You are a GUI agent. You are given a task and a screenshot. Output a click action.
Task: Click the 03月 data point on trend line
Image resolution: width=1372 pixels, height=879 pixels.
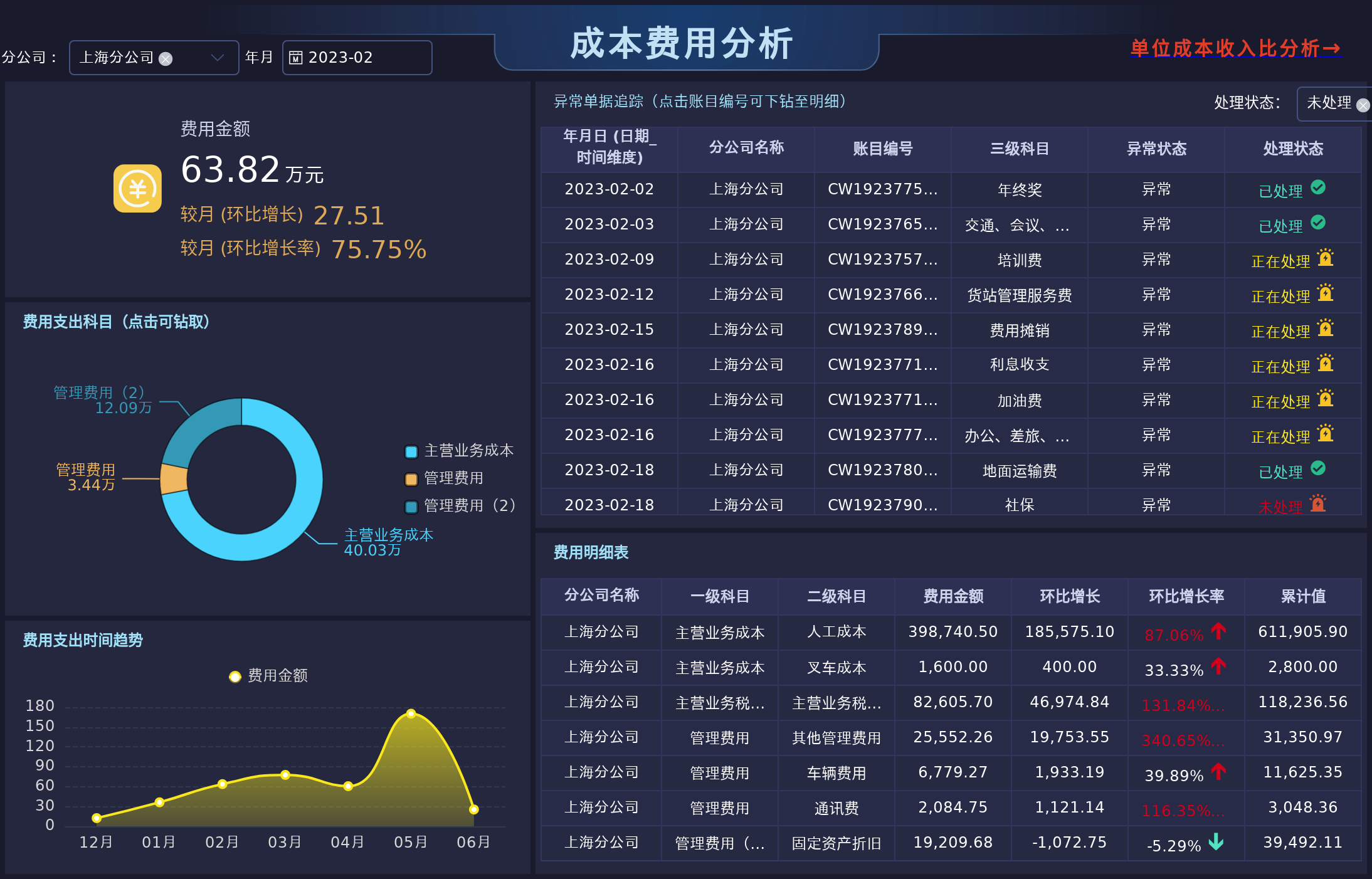285,775
